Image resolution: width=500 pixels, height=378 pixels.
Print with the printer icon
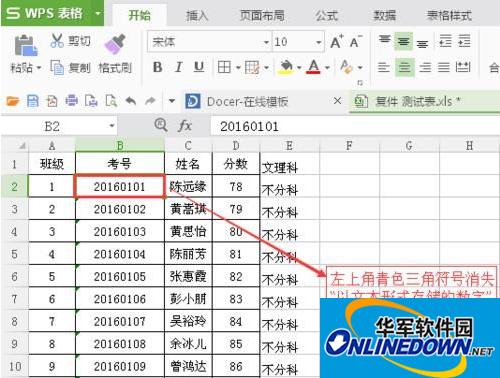pos(71,101)
